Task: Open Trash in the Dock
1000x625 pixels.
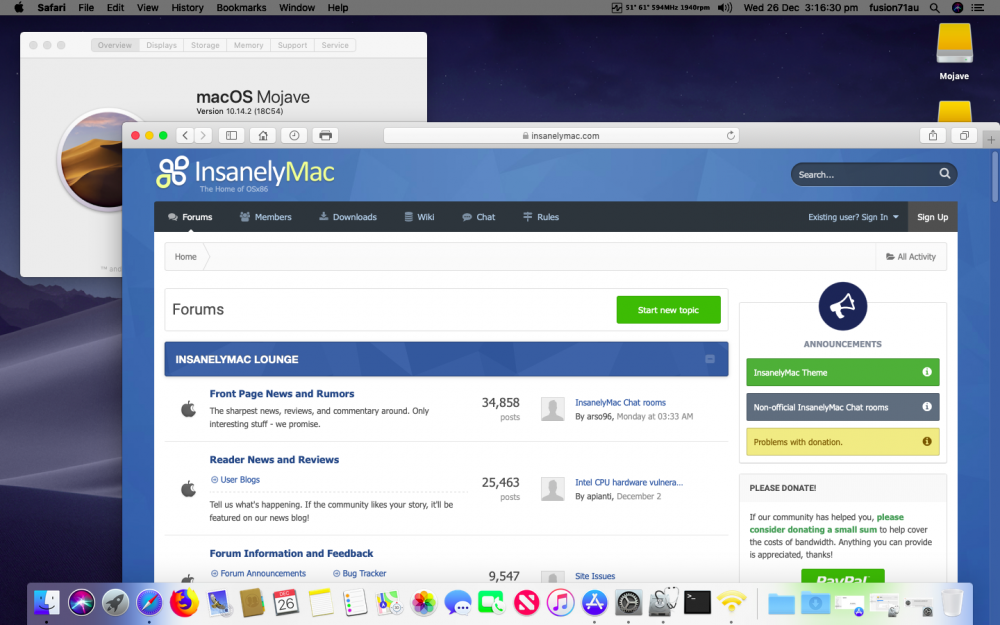Action: click(x=952, y=602)
